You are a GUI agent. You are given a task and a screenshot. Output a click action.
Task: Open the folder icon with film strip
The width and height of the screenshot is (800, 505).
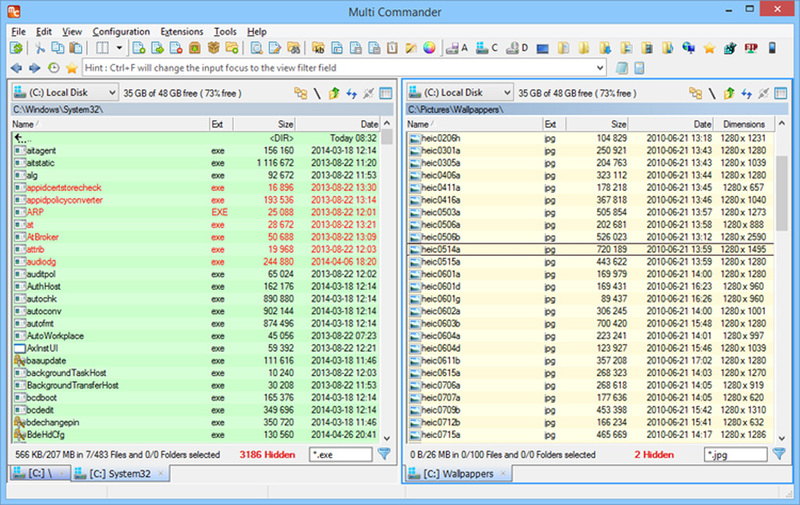[647, 48]
